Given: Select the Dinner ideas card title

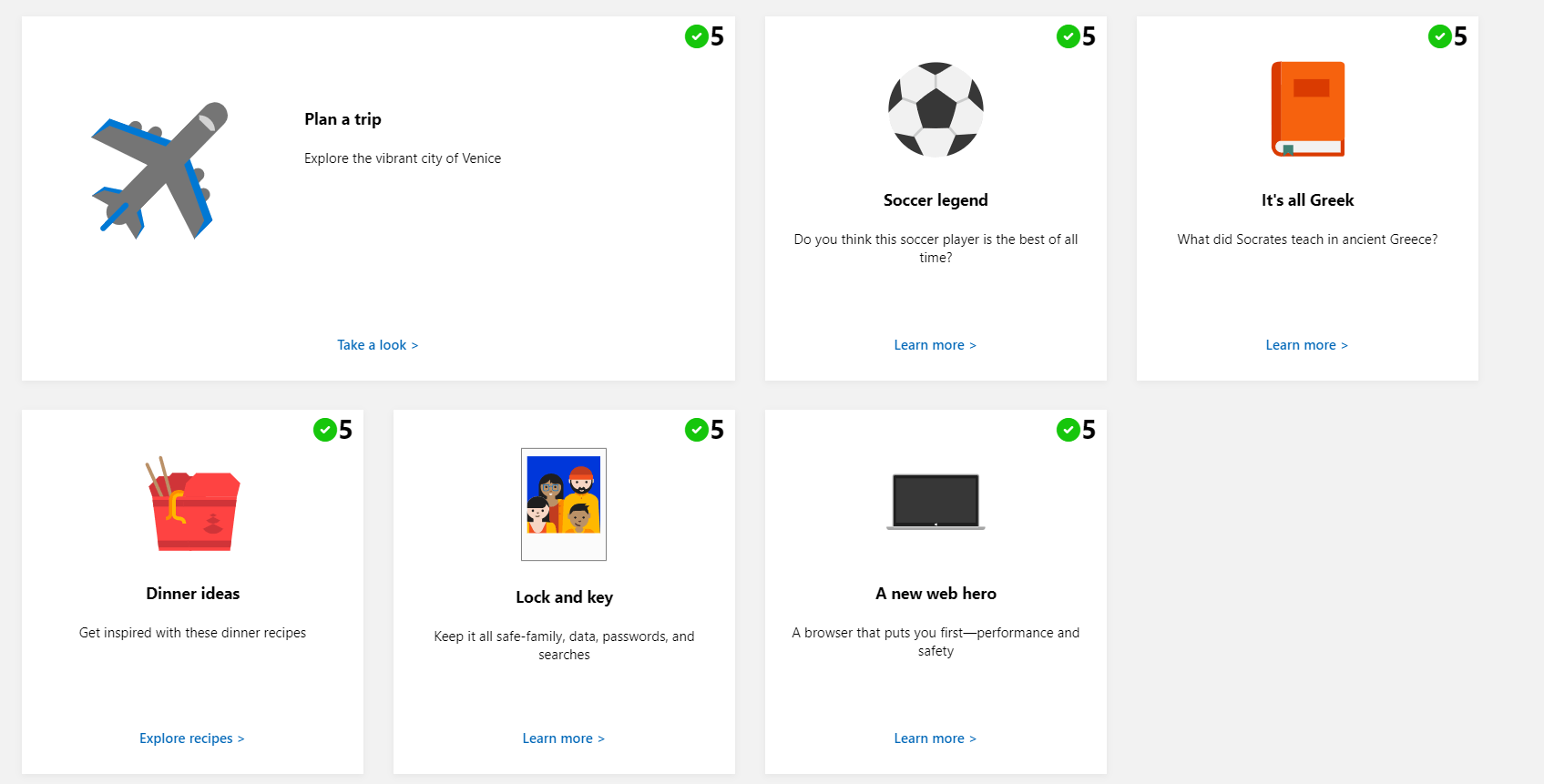Looking at the screenshot, I should (192, 593).
